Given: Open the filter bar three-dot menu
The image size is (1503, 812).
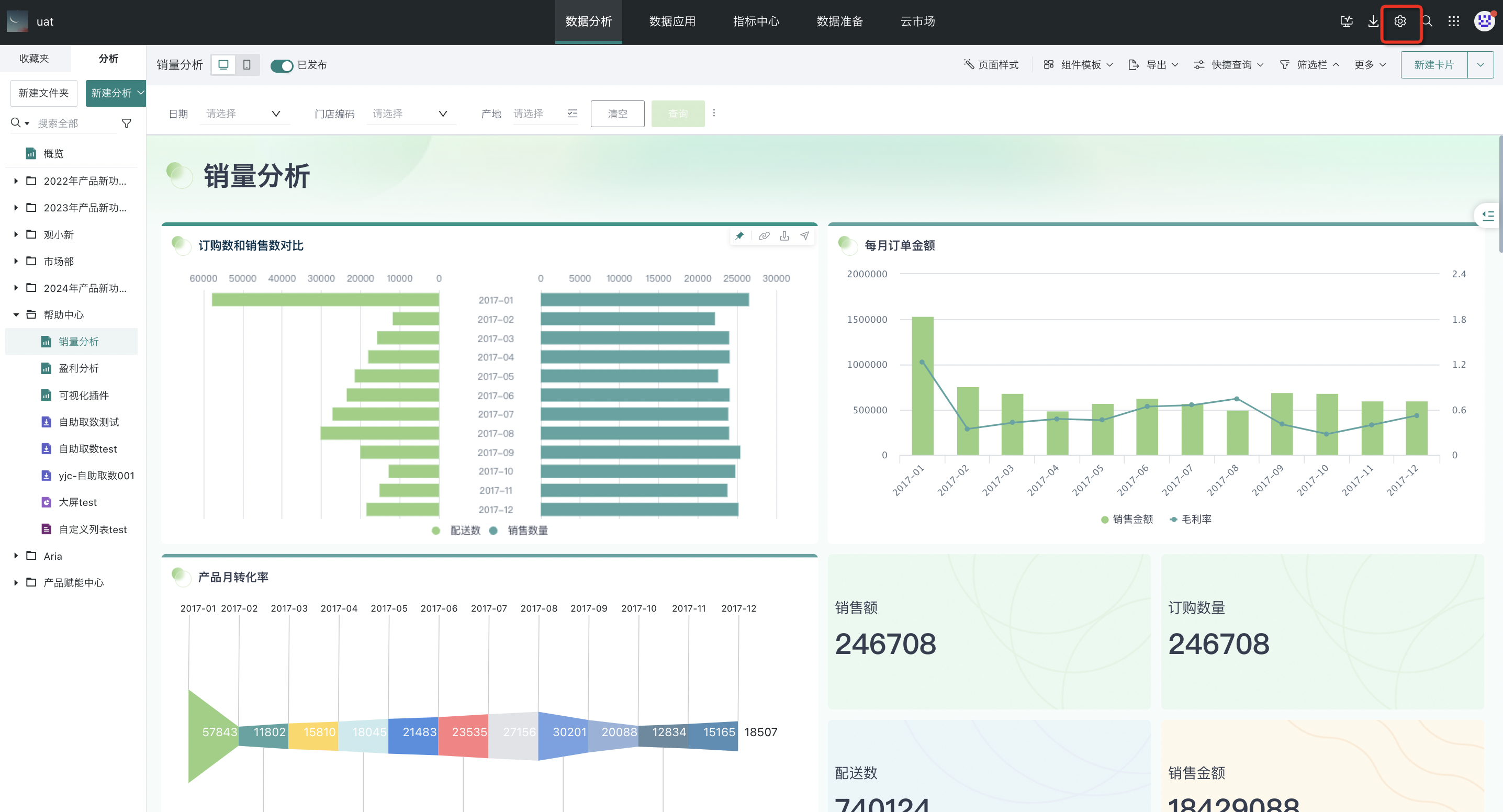Looking at the screenshot, I should pos(714,113).
